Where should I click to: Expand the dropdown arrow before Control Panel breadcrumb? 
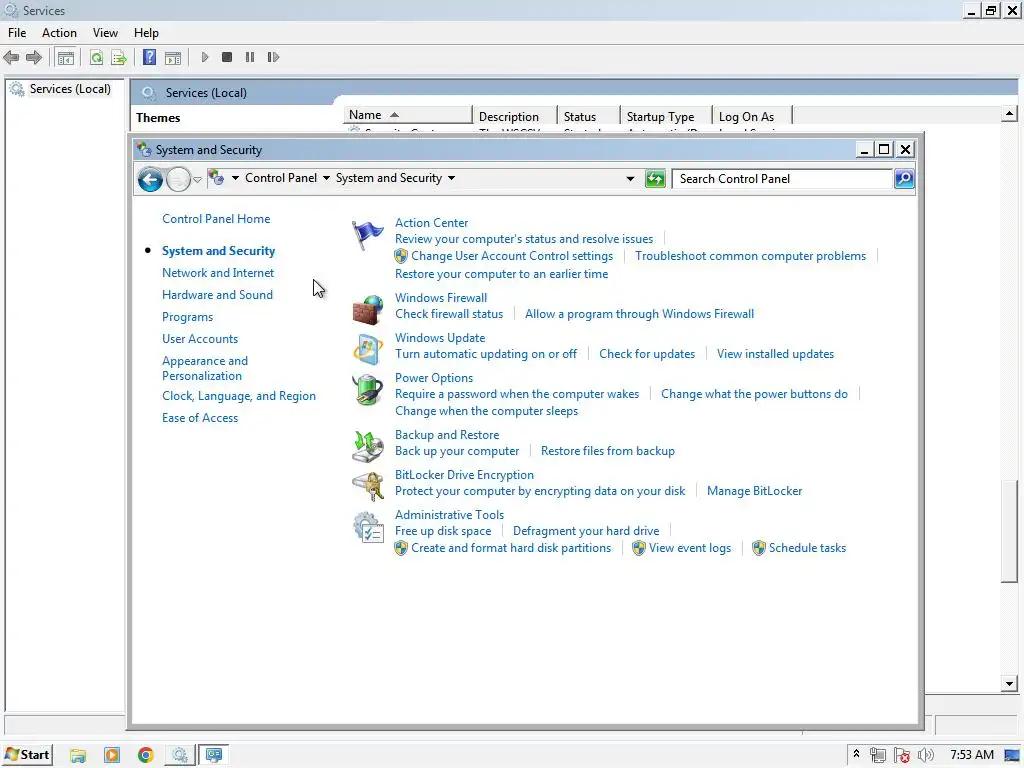point(235,178)
